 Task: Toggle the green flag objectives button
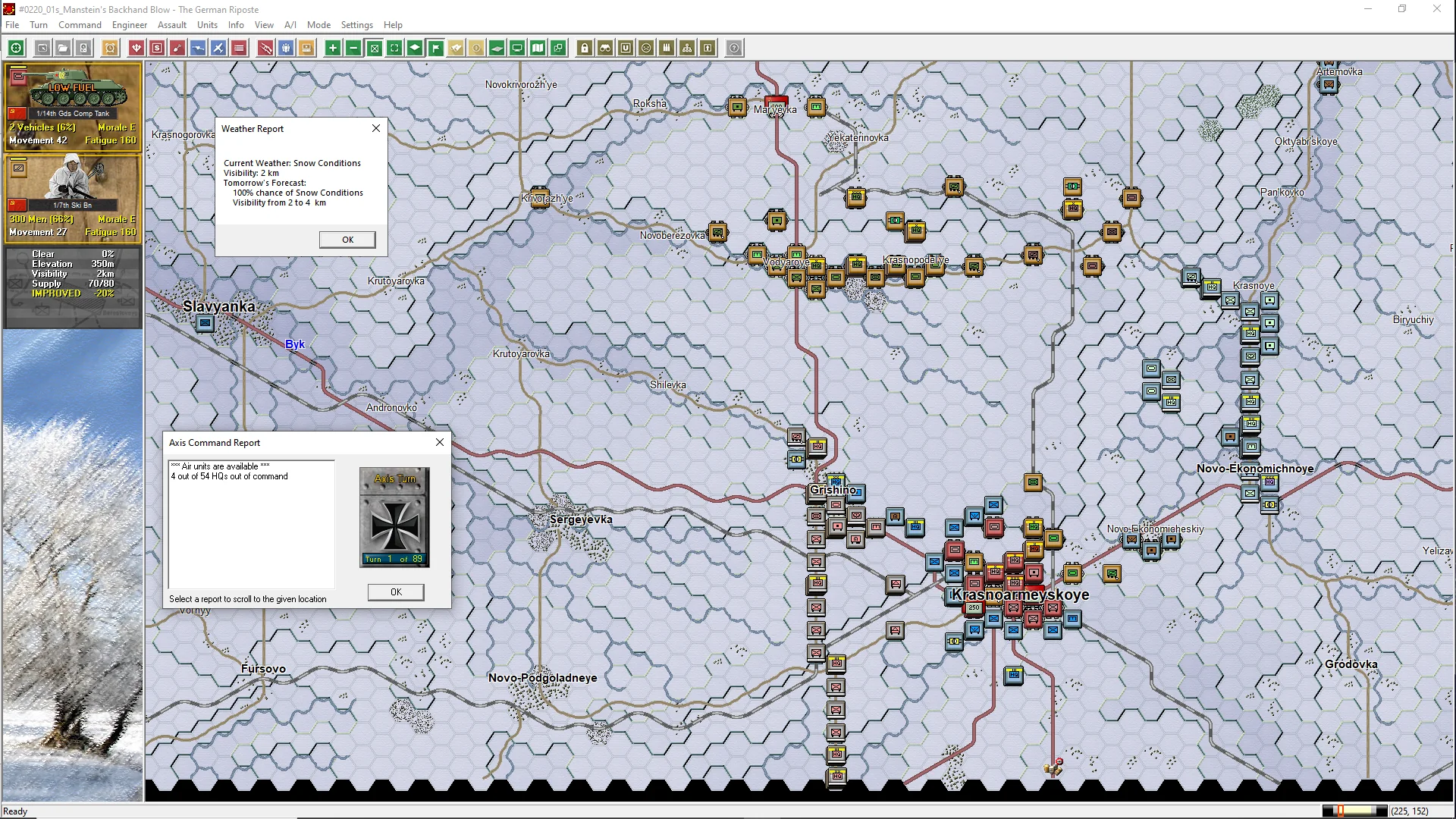click(x=436, y=48)
